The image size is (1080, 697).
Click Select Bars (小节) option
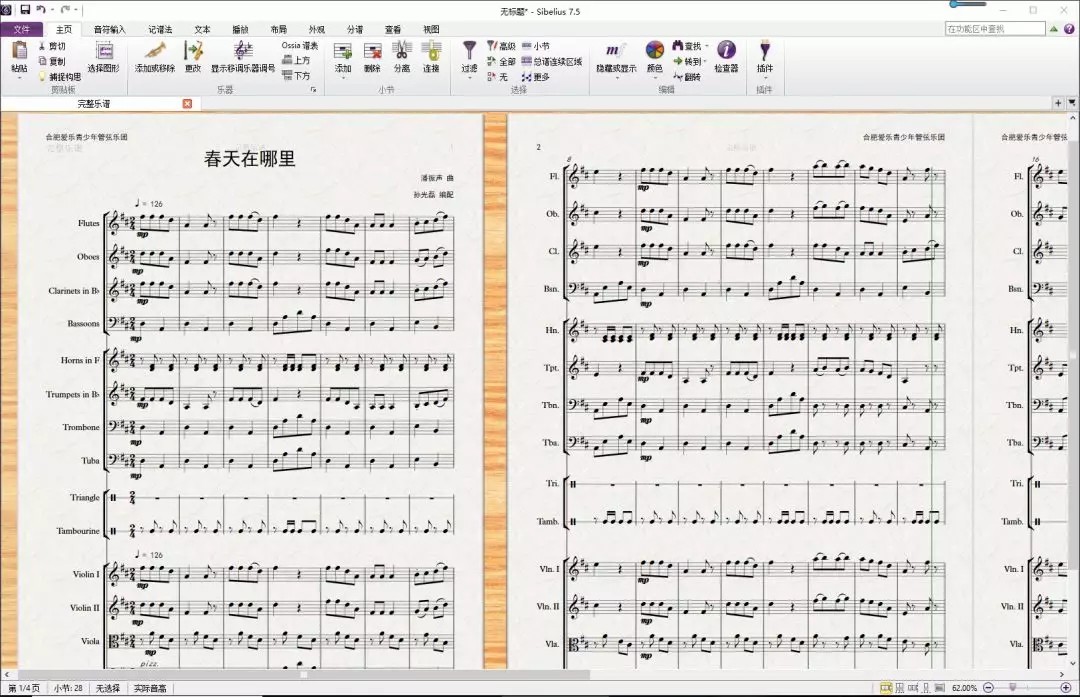(x=536, y=46)
